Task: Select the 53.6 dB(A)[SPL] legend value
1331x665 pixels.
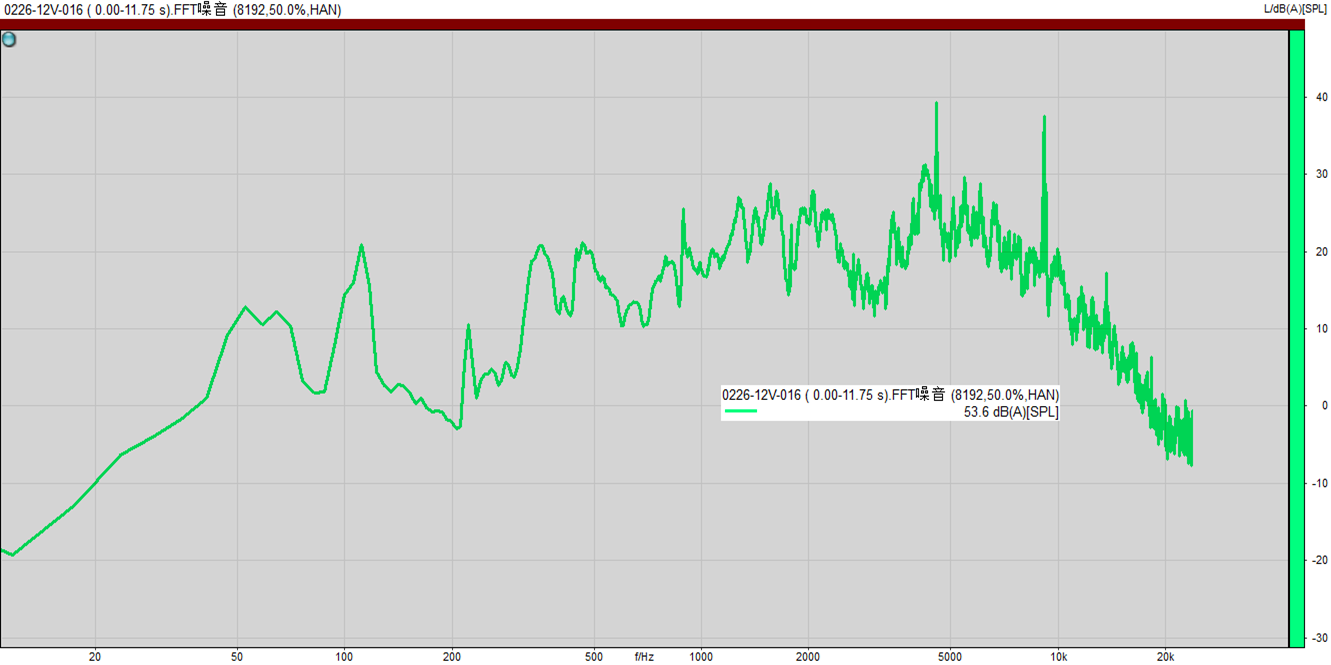Action: click(x=1010, y=412)
